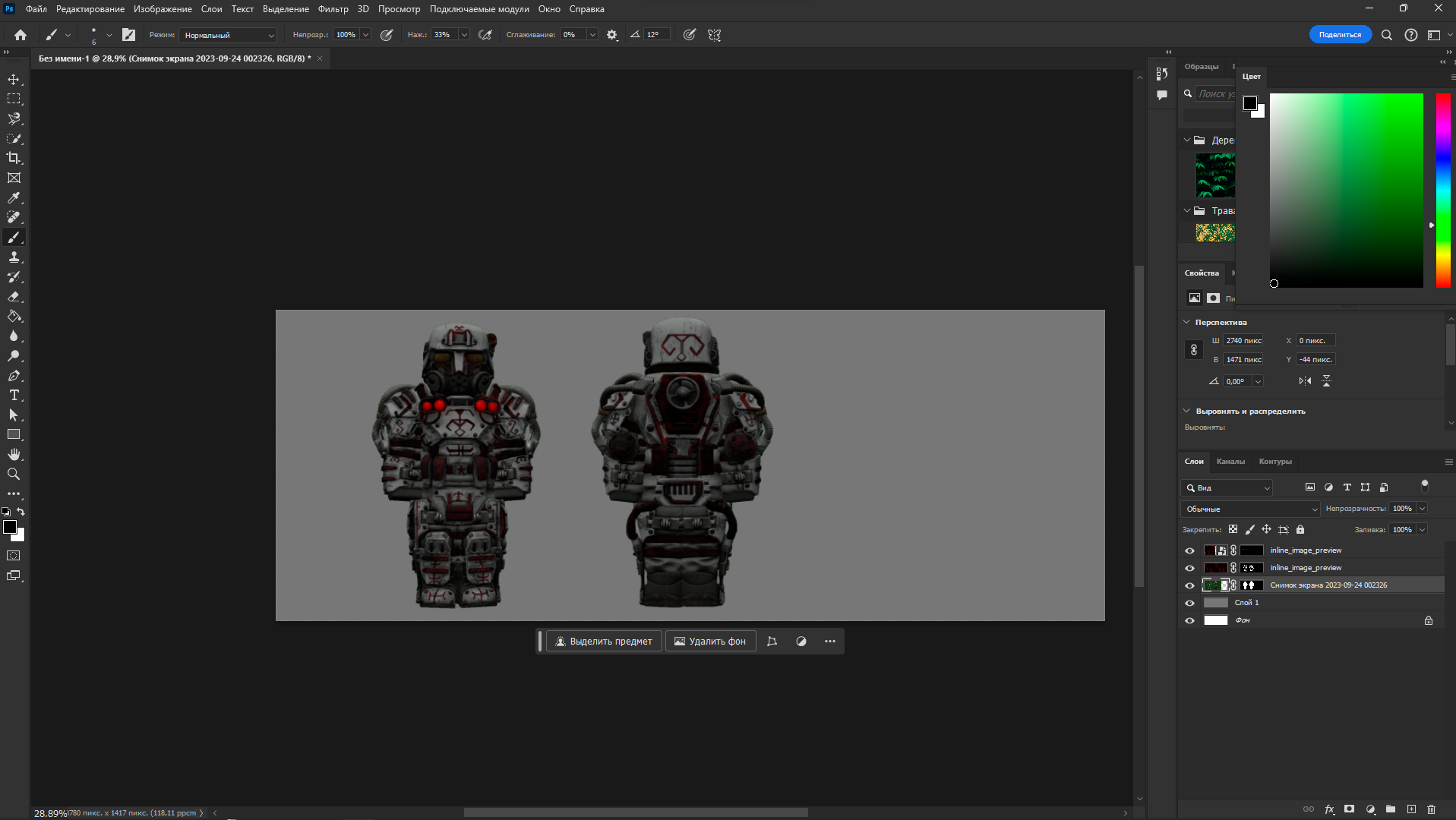The height and width of the screenshot is (820, 1456).
Task: Select the Lasso tool
Action: (14, 118)
